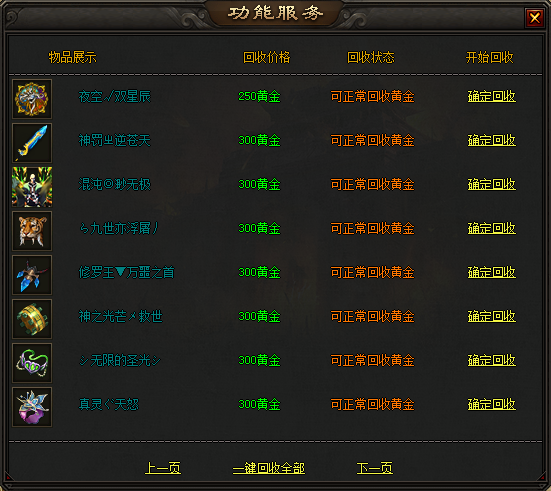Select the purple flower pouch icon 真灵天怒
This screenshot has height=491, width=551.
32,407
